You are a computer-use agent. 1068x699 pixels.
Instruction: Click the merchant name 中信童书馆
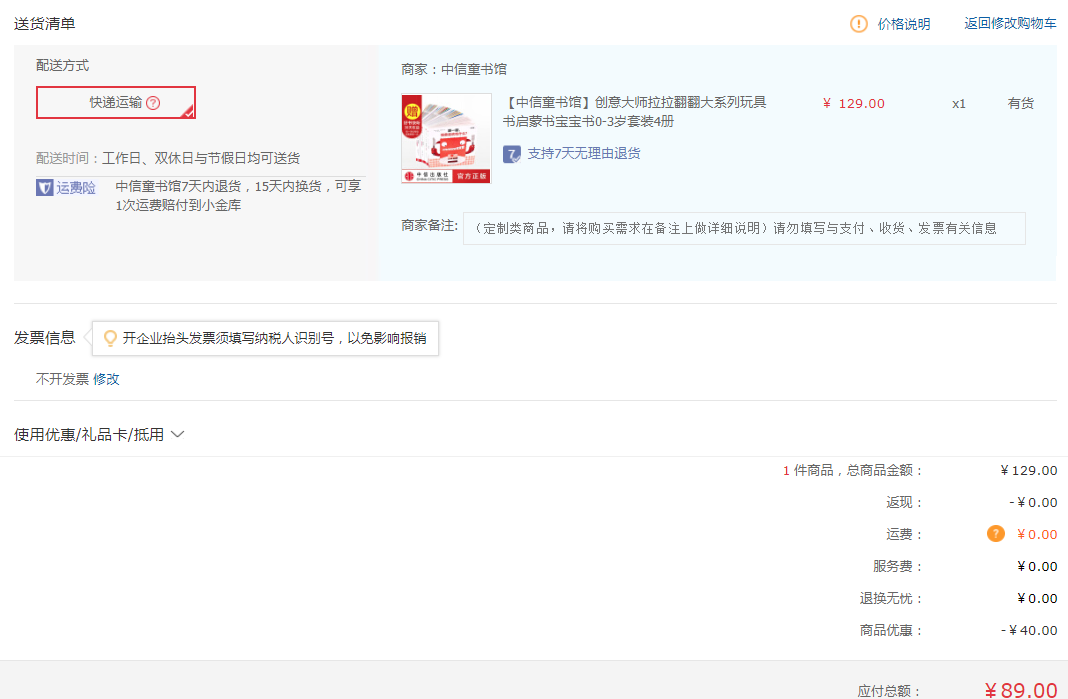tap(474, 69)
